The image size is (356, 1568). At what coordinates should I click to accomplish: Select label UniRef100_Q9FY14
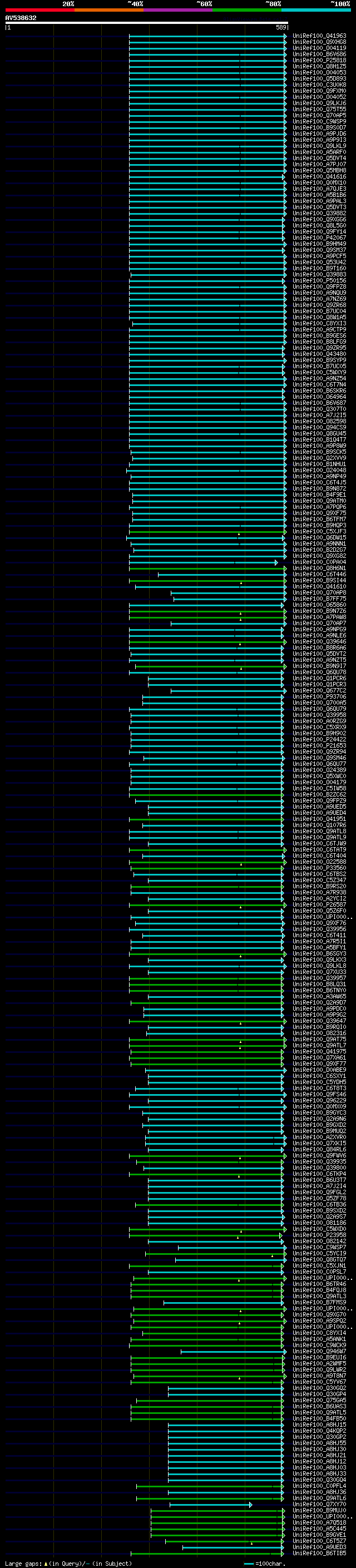tap(319, 231)
